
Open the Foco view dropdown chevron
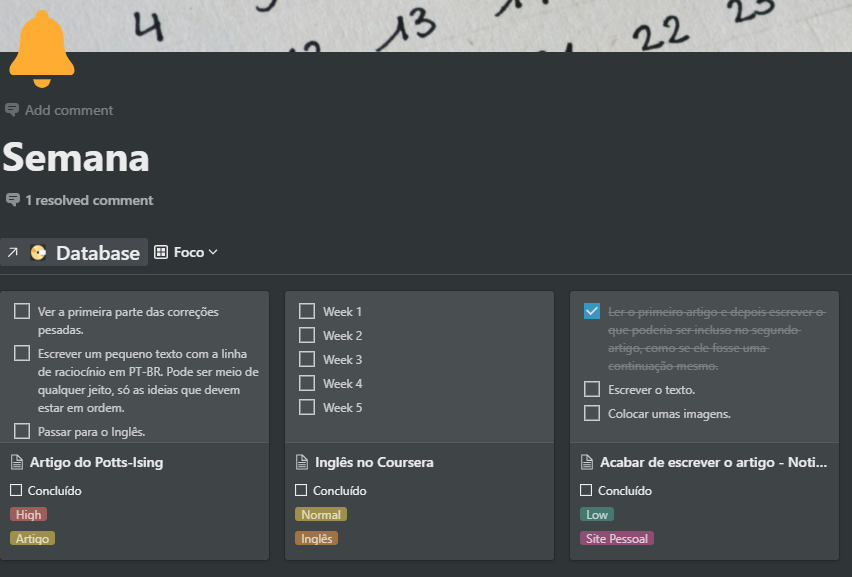[x=213, y=252]
